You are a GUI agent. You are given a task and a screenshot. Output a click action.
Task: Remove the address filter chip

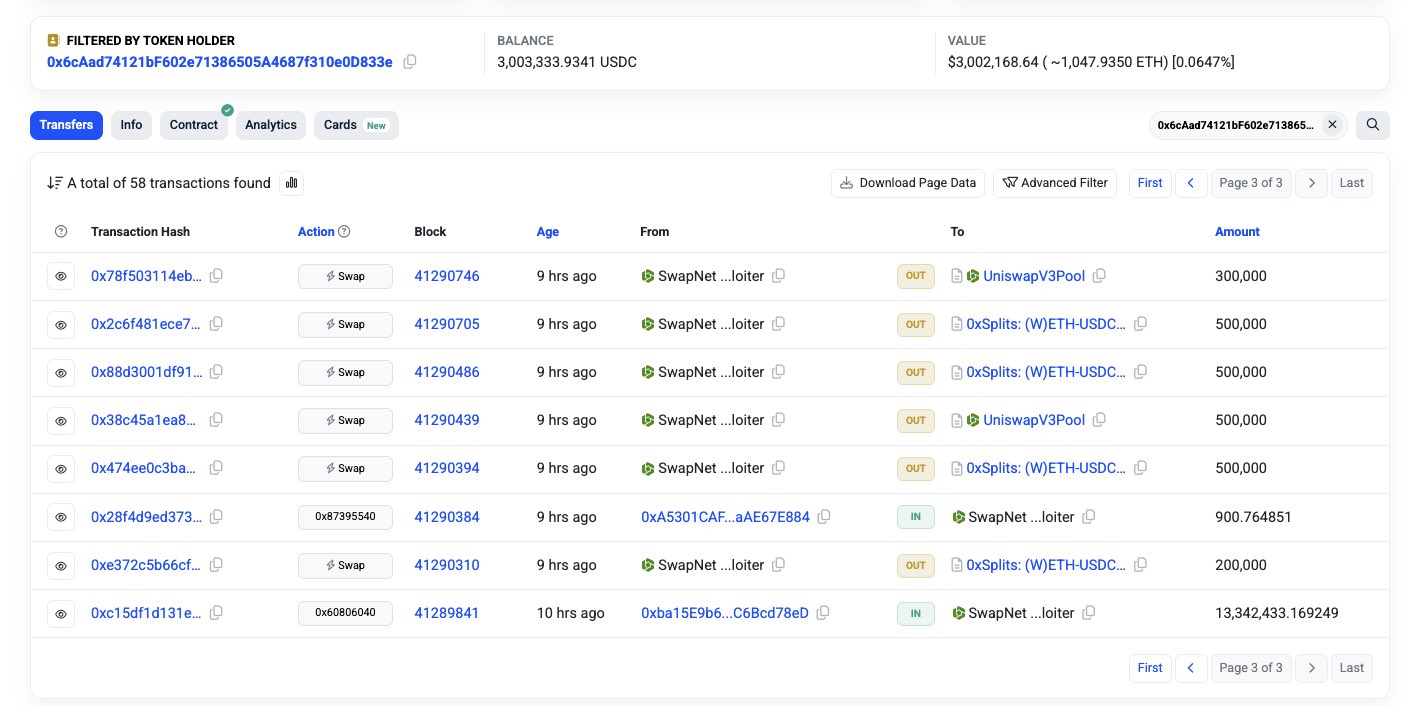[x=1332, y=125]
